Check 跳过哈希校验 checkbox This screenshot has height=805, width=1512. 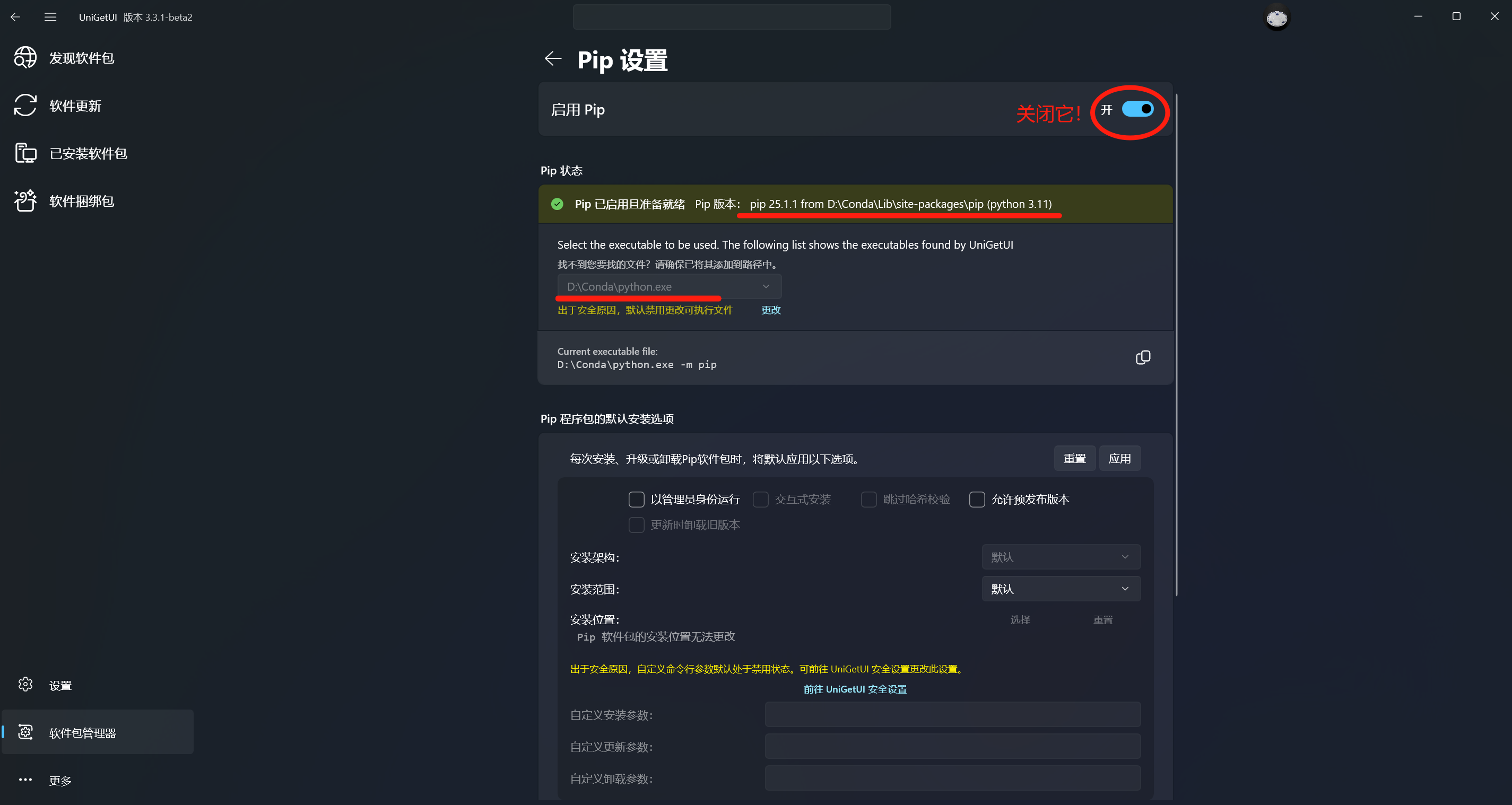pyautogui.click(x=868, y=500)
